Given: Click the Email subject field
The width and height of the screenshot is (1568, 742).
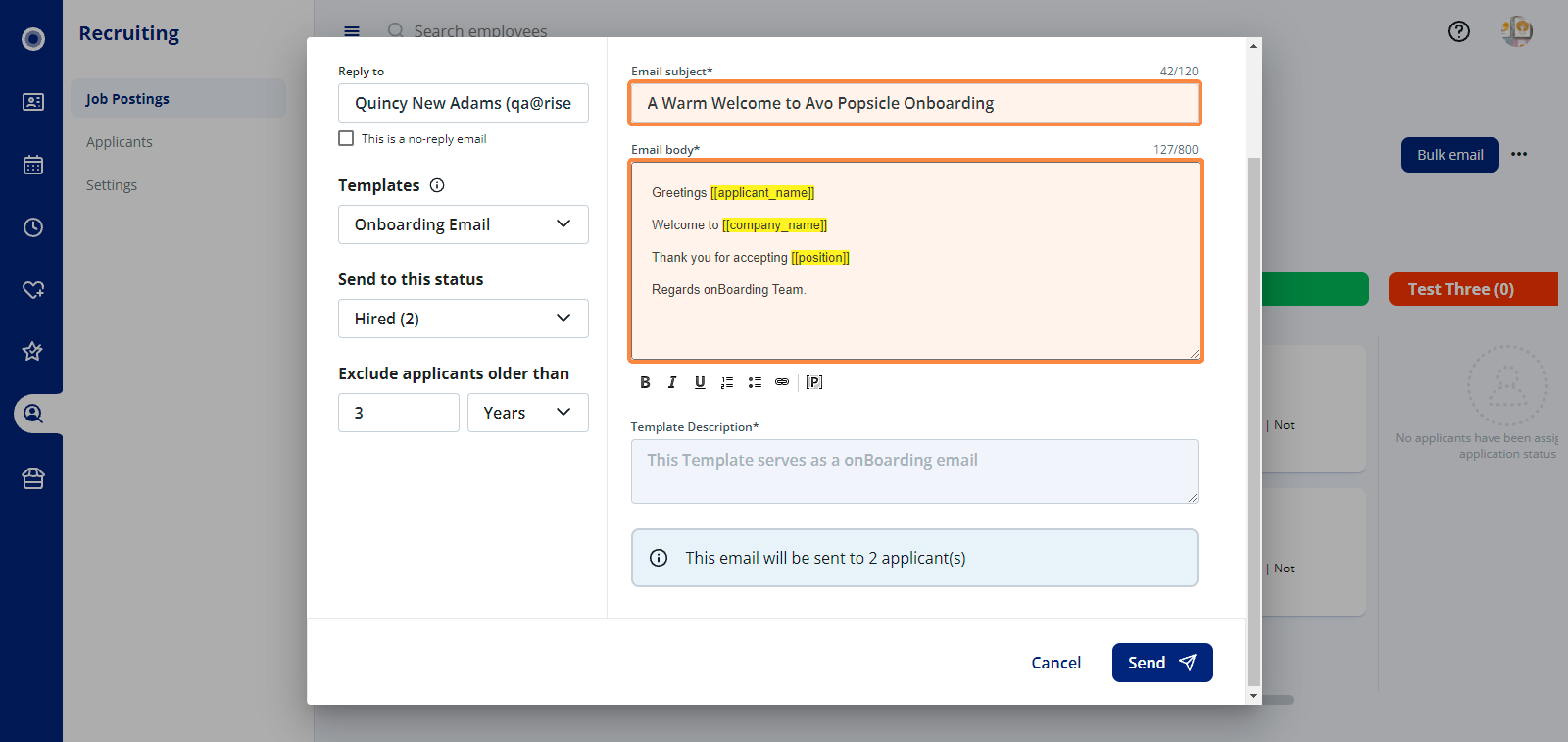Looking at the screenshot, I should click(x=914, y=103).
